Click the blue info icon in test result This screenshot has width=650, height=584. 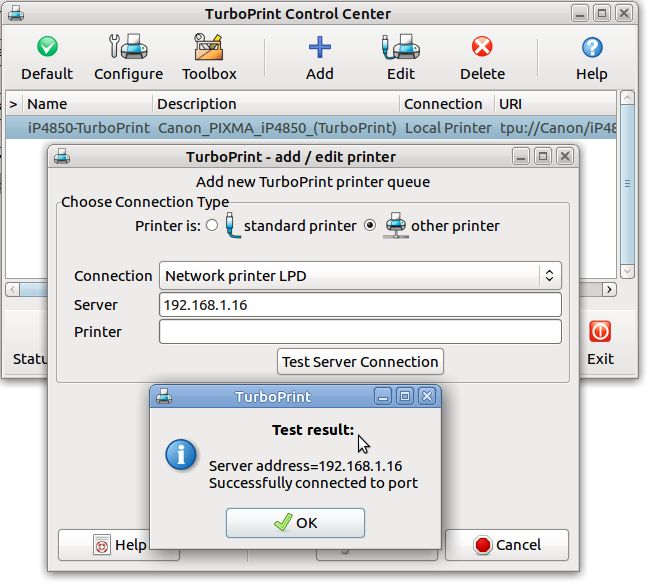(x=181, y=454)
